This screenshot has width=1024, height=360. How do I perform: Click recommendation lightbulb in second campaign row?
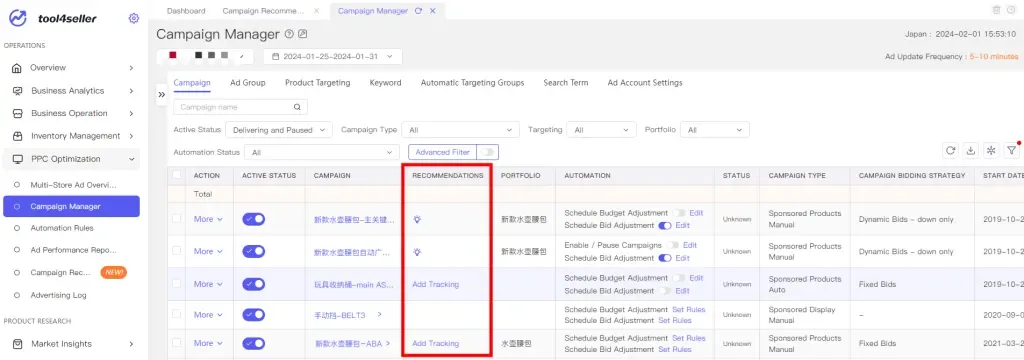pyautogui.click(x=417, y=252)
